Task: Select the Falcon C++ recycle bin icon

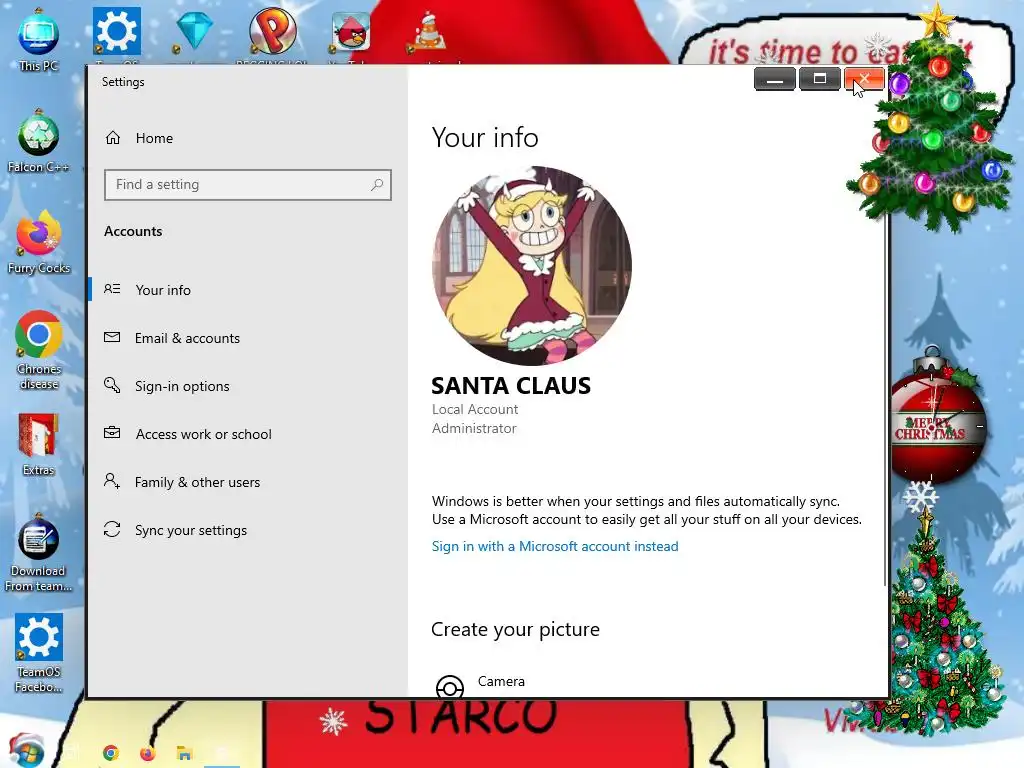Action: 39,142
